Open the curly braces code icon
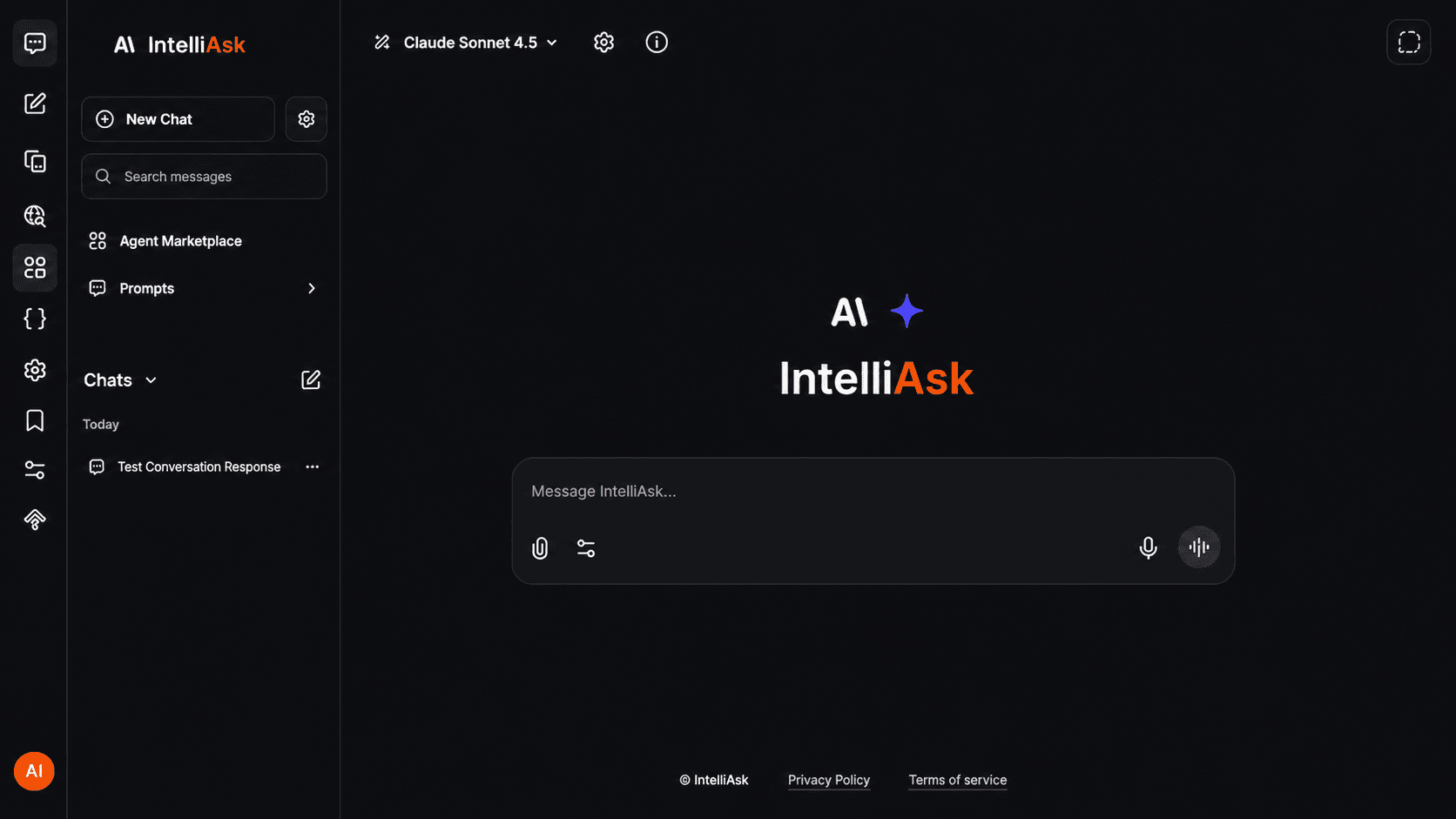The width and height of the screenshot is (1456, 819). pyautogui.click(x=35, y=319)
